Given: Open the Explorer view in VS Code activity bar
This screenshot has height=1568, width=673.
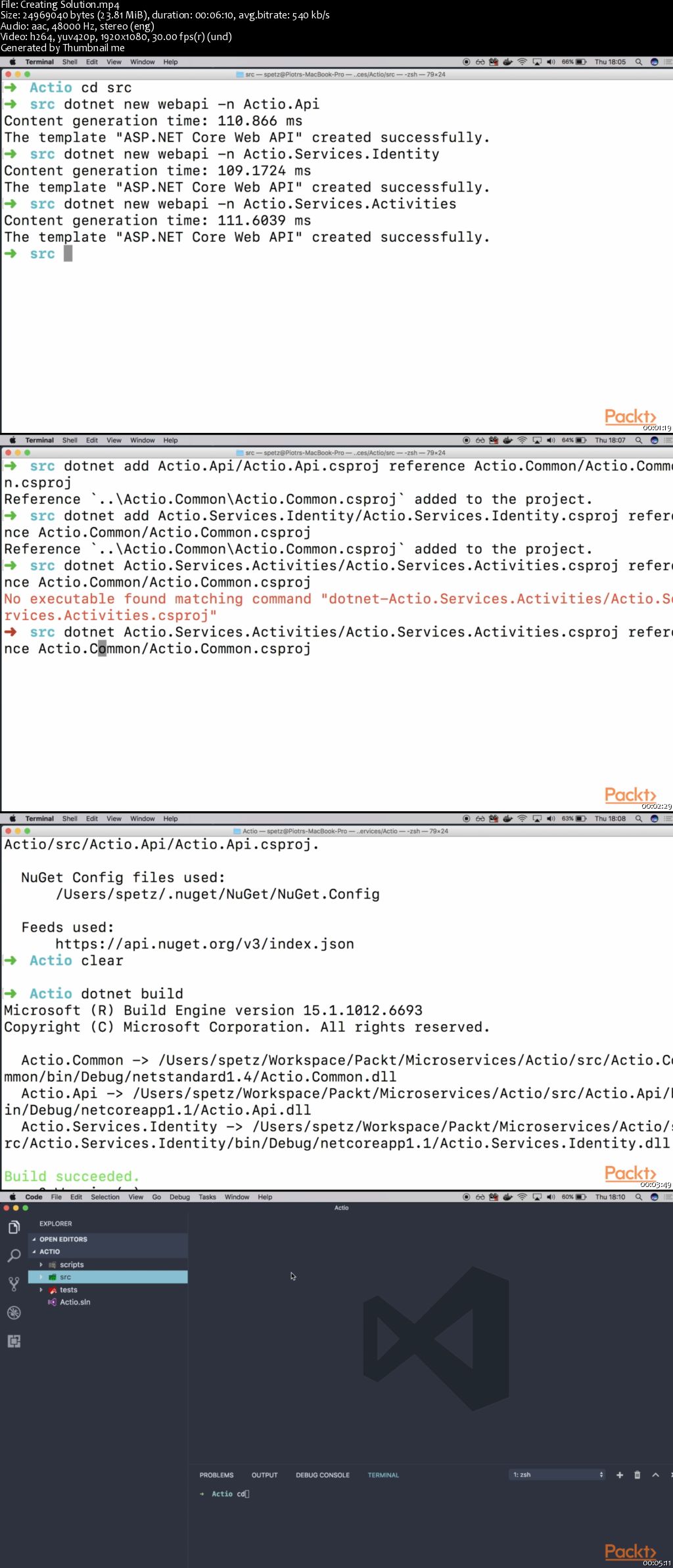Looking at the screenshot, I should [14, 1227].
